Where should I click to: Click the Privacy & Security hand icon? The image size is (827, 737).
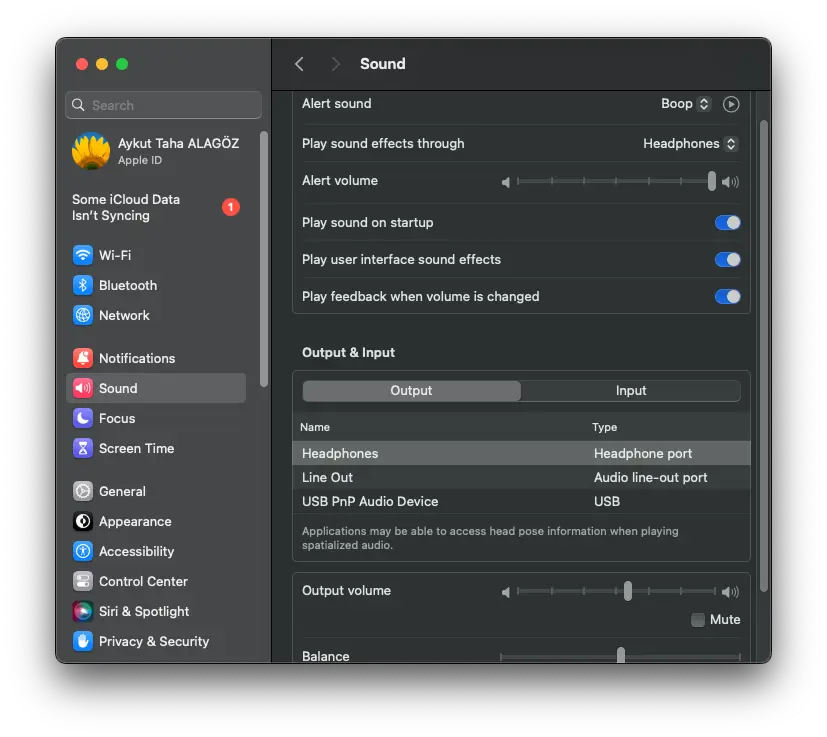point(82,642)
